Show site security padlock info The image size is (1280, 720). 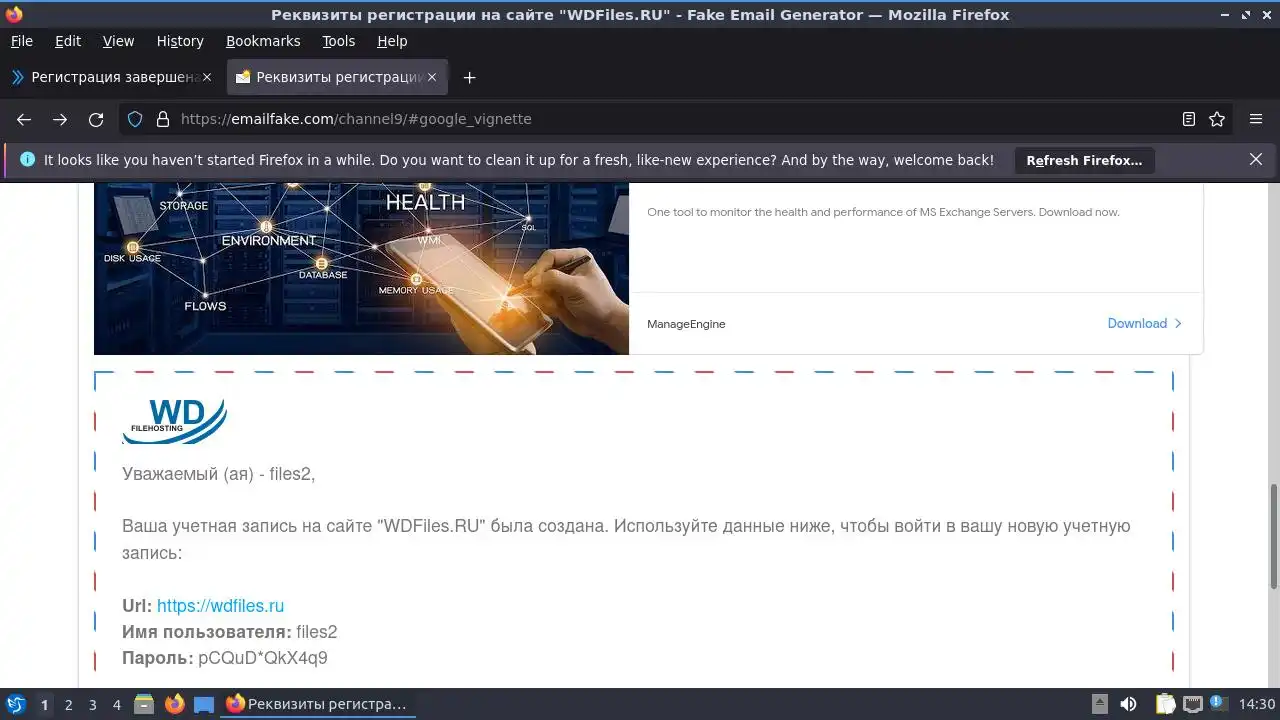point(163,119)
